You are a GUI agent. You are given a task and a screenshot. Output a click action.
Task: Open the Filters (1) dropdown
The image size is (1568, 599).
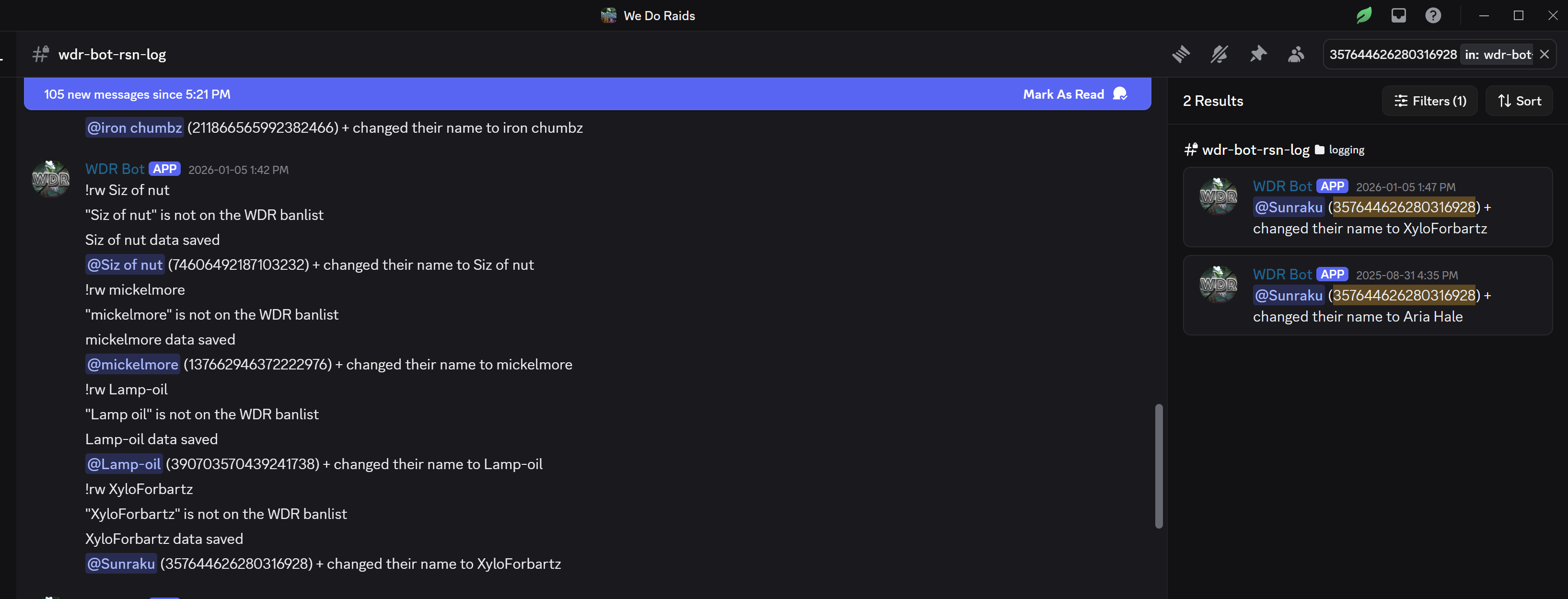coord(1430,101)
